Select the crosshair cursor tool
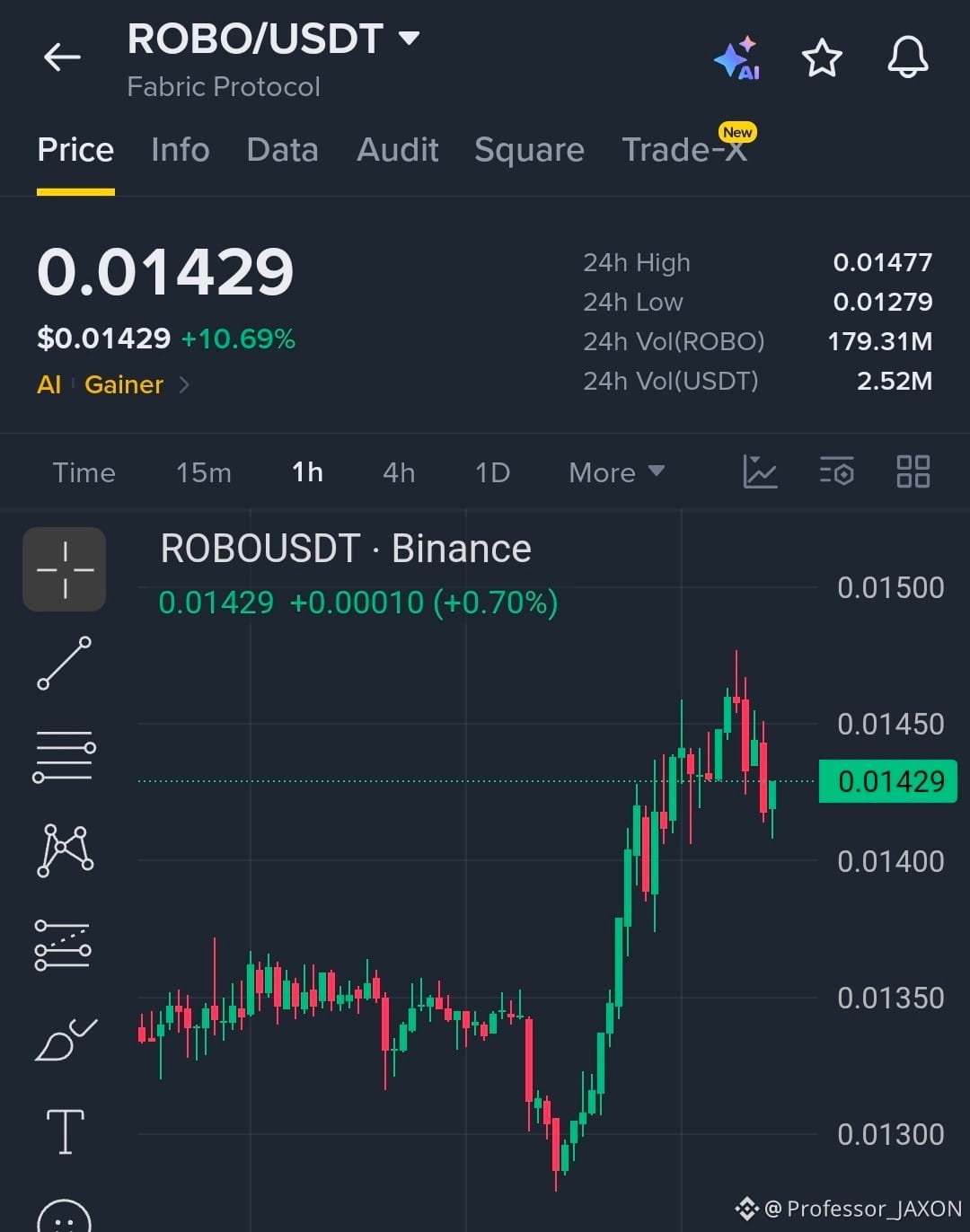The image size is (970, 1232). tap(65, 569)
